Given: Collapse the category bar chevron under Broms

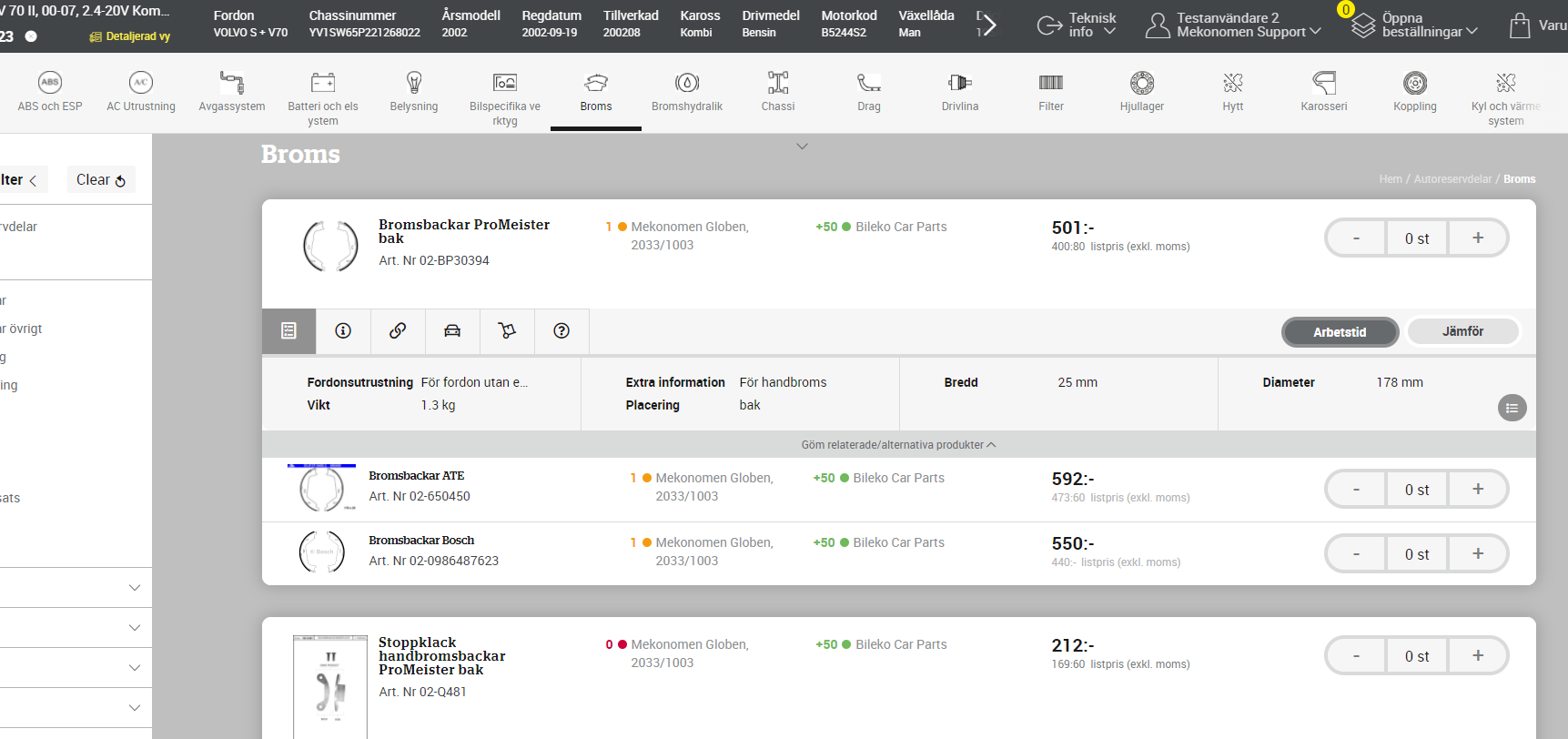Looking at the screenshot, I should tap(802, 146).
